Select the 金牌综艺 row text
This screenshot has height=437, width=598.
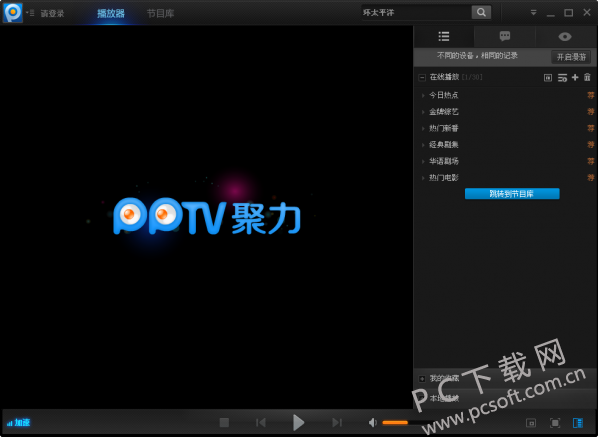pyautogui.click(x=444, y=112)
